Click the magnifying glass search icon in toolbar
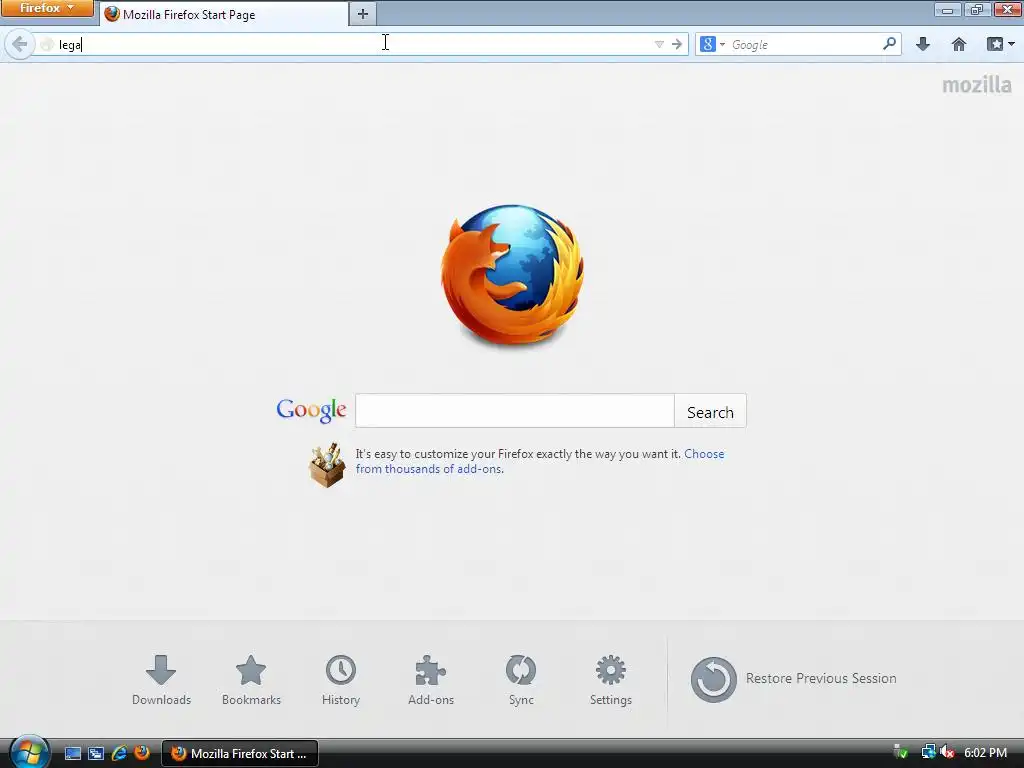 [x=889, y=44]
